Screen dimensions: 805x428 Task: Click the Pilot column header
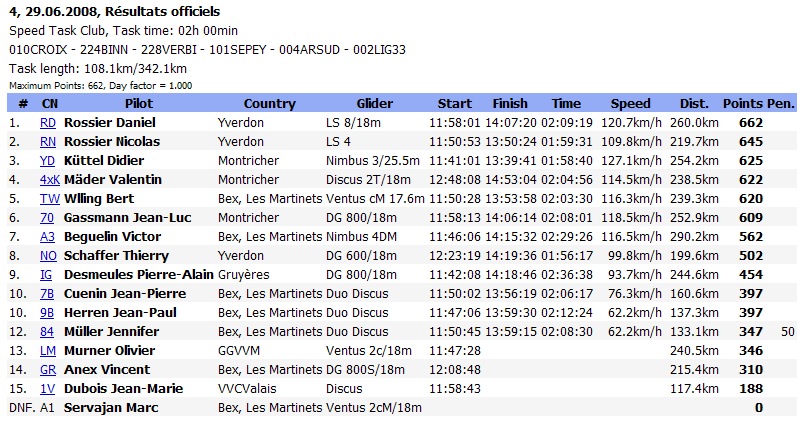point(139,103)
